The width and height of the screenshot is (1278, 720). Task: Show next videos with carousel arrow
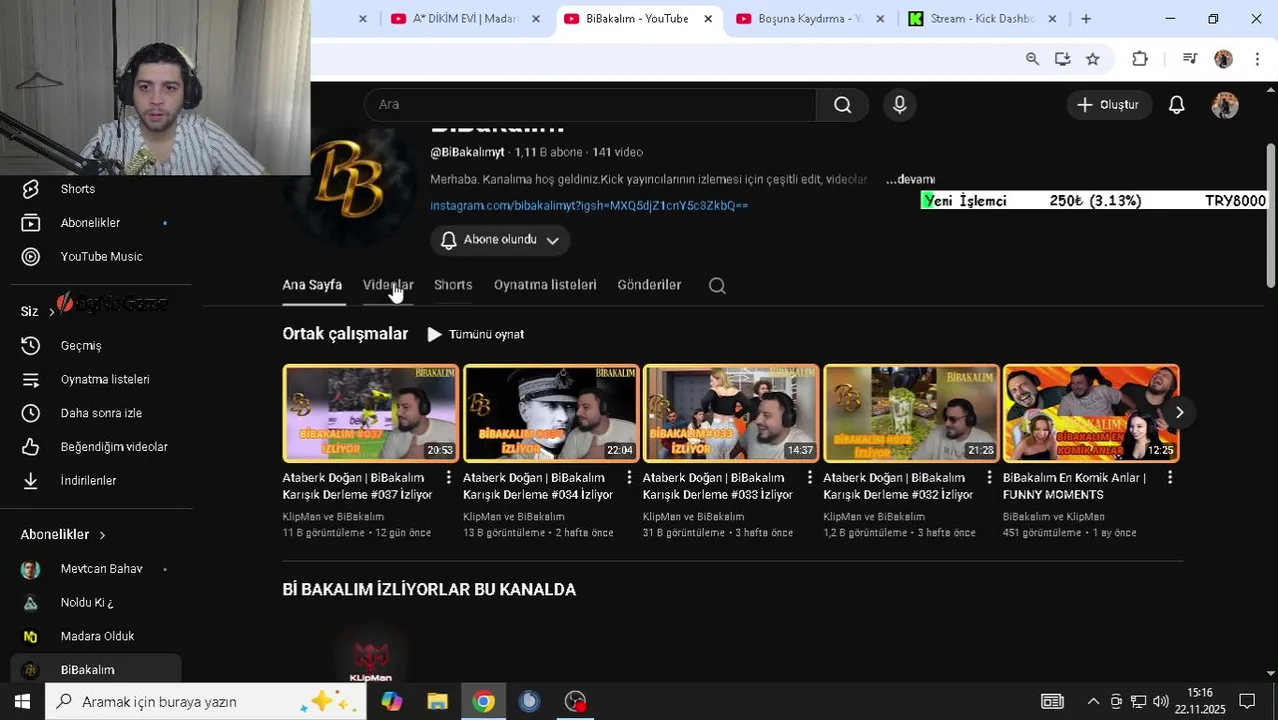coord(1179,412)
